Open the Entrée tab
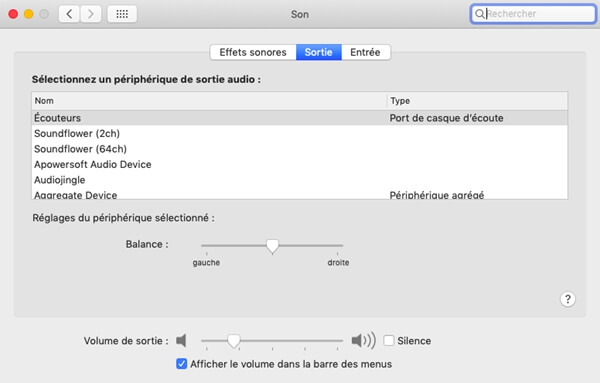 (x=365, y=52)
